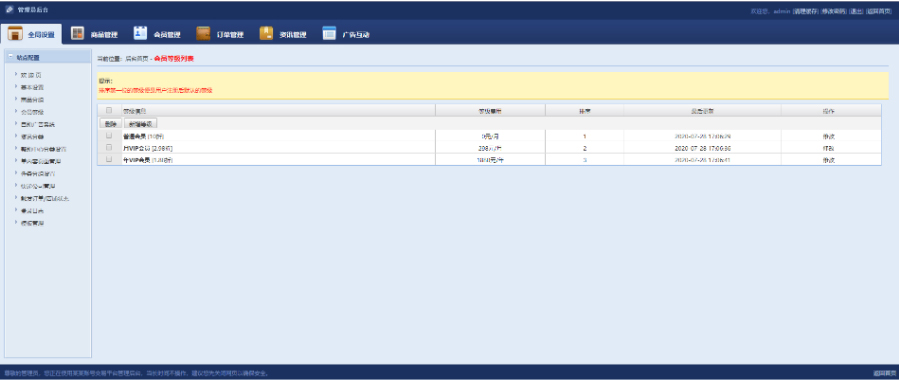Switch to the 订单管理 tab

(x=220, y=34)
